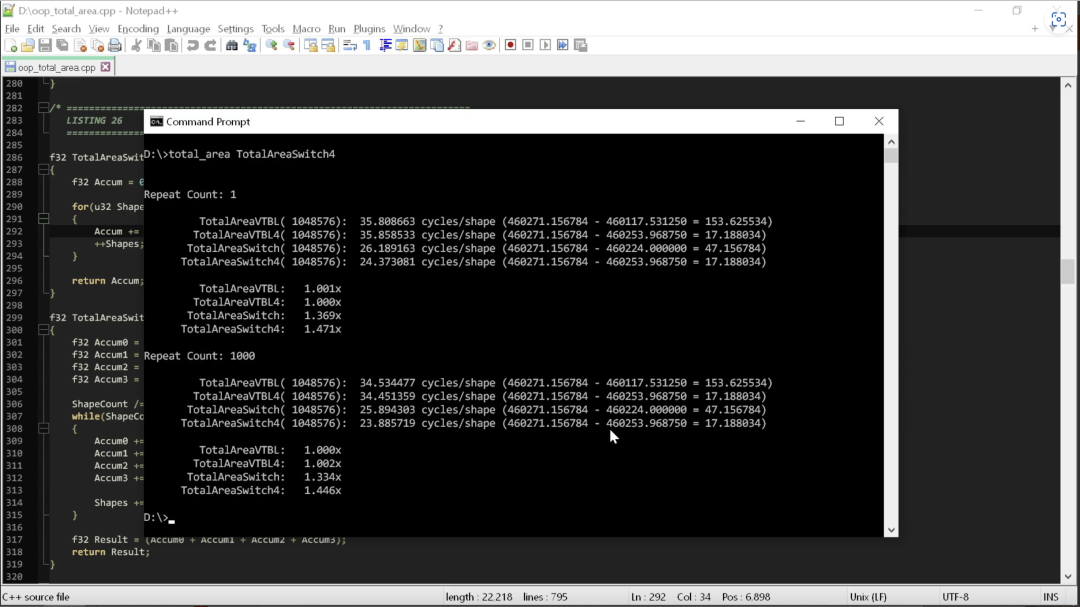Collapse the comment block fold at line 282
The image size is (1080, 607).
43,107
